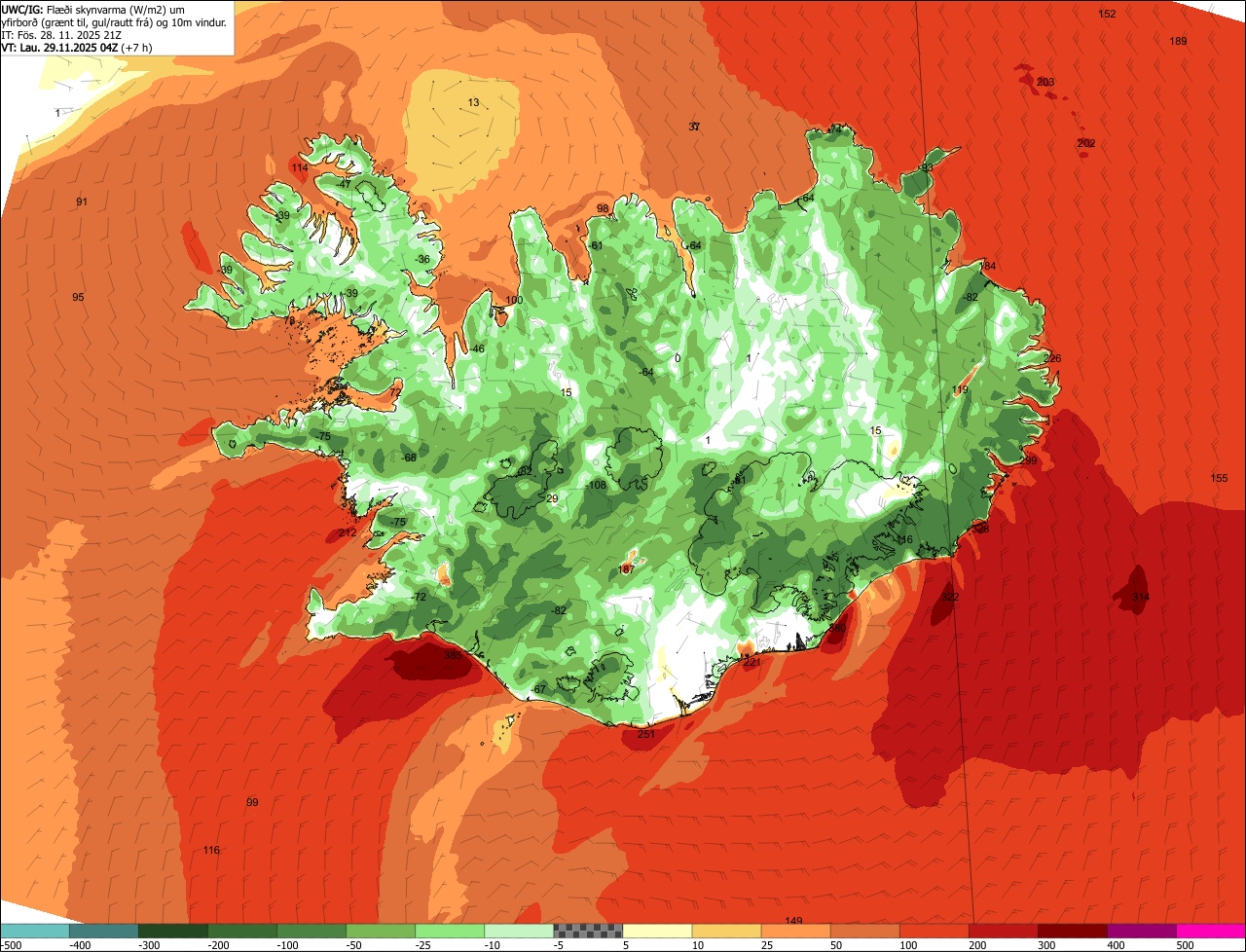Choose the medium green -50 to -25 swatch
Screen dimensions: 1246x952
point(381,931)
